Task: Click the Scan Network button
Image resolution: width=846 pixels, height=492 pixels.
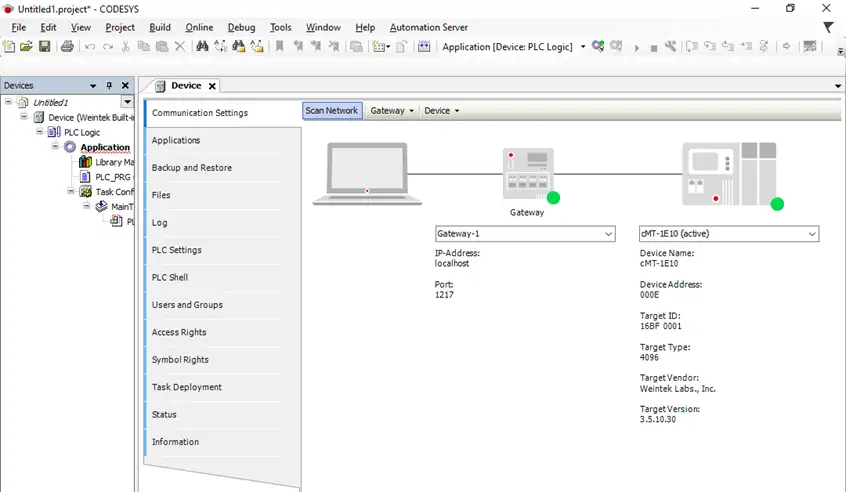Action: tap(332, 111)
